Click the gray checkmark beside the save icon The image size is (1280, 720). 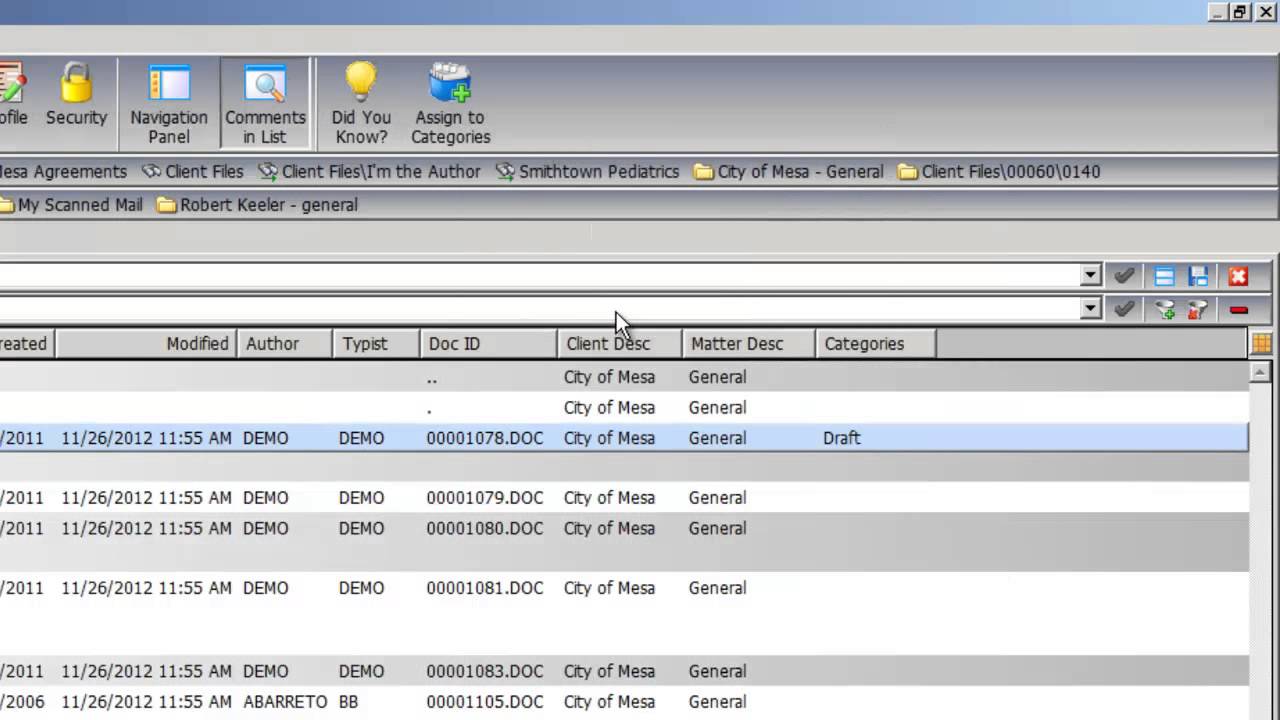point(1124,276)
